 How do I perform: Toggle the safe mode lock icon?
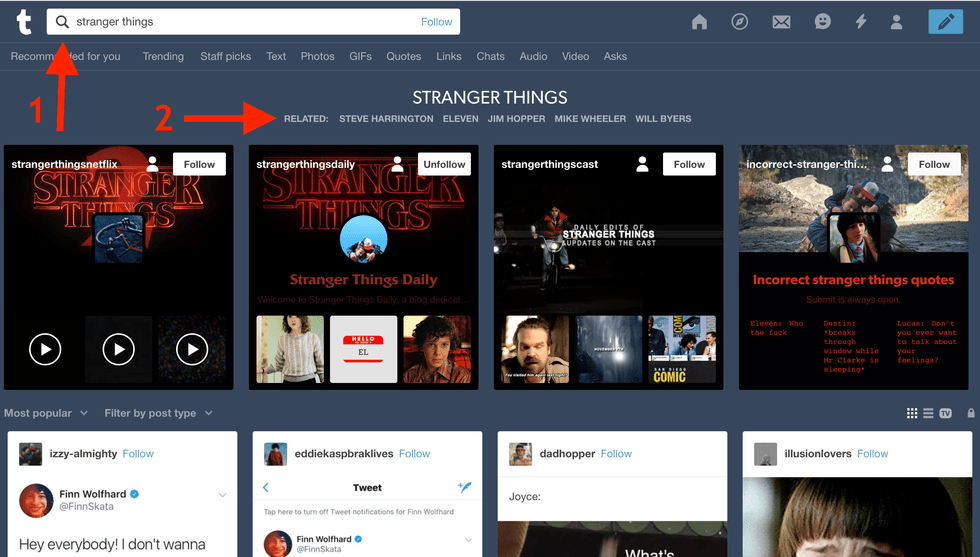(970, 413)
